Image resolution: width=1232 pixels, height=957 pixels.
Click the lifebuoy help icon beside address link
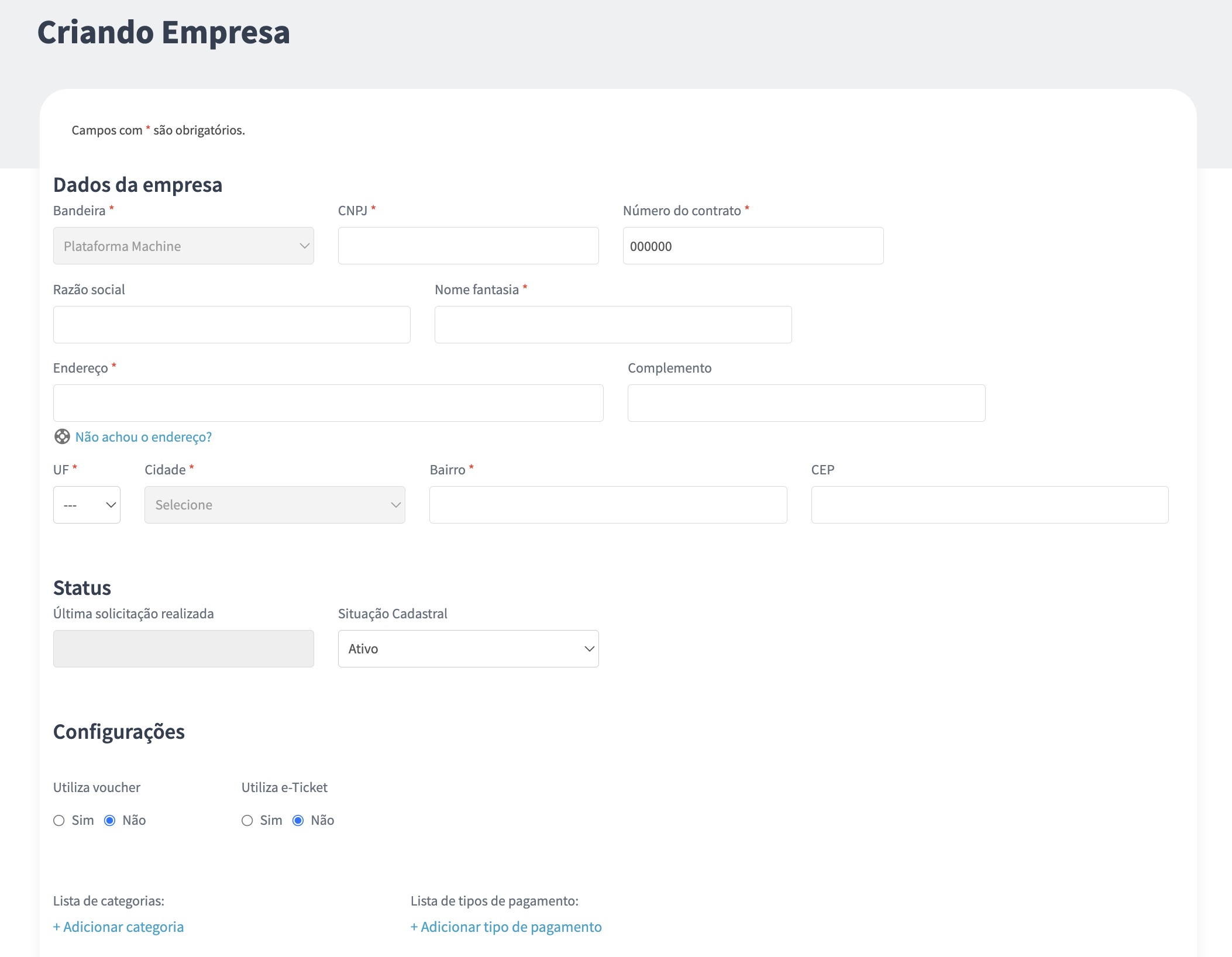click(62, 436)
